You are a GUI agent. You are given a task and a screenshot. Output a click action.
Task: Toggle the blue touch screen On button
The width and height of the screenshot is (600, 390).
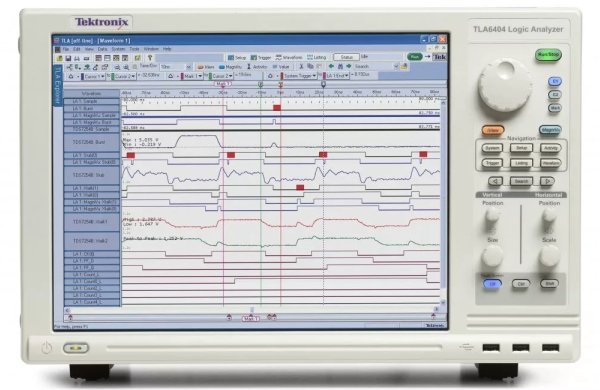(492, 284)
